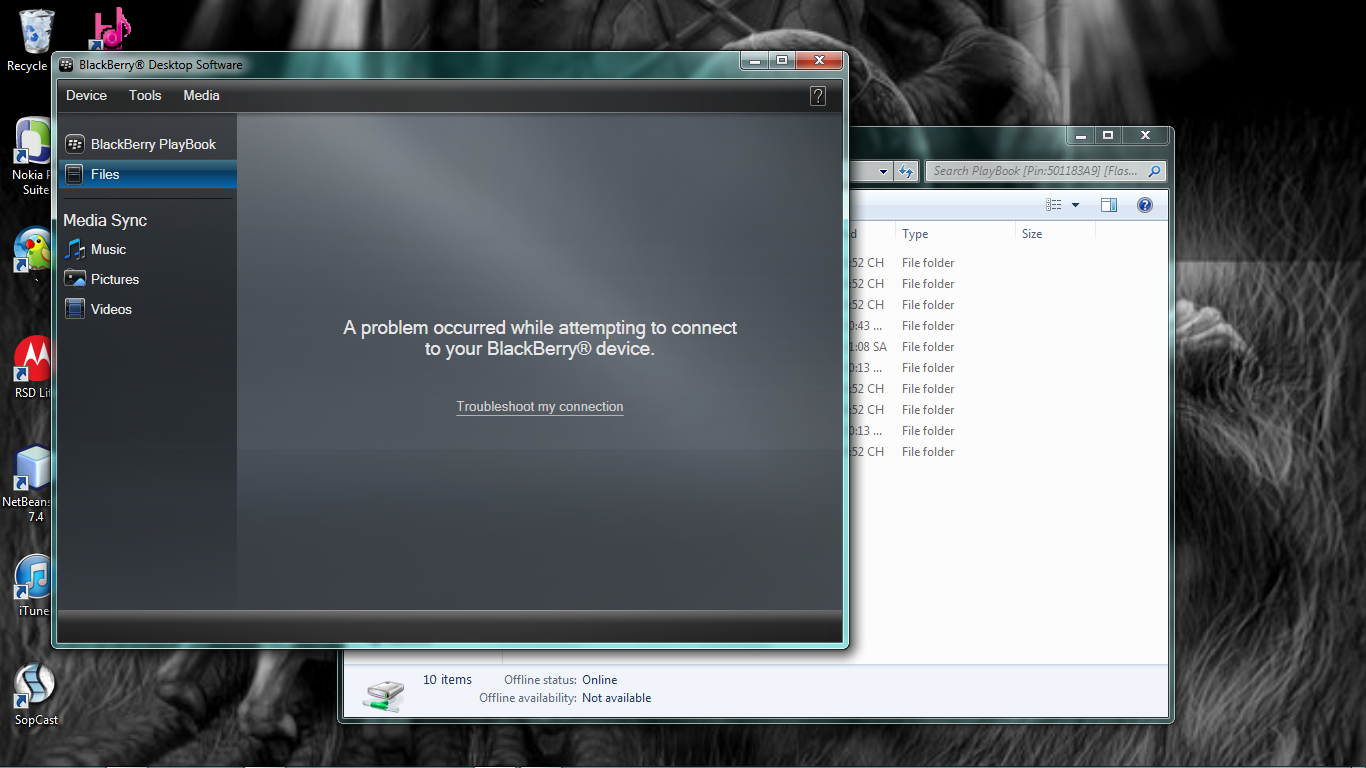The image size is (1366, 768).
Task: Minimize the BlackBerry Desktop Software window
Action: (x=755, y=61)
